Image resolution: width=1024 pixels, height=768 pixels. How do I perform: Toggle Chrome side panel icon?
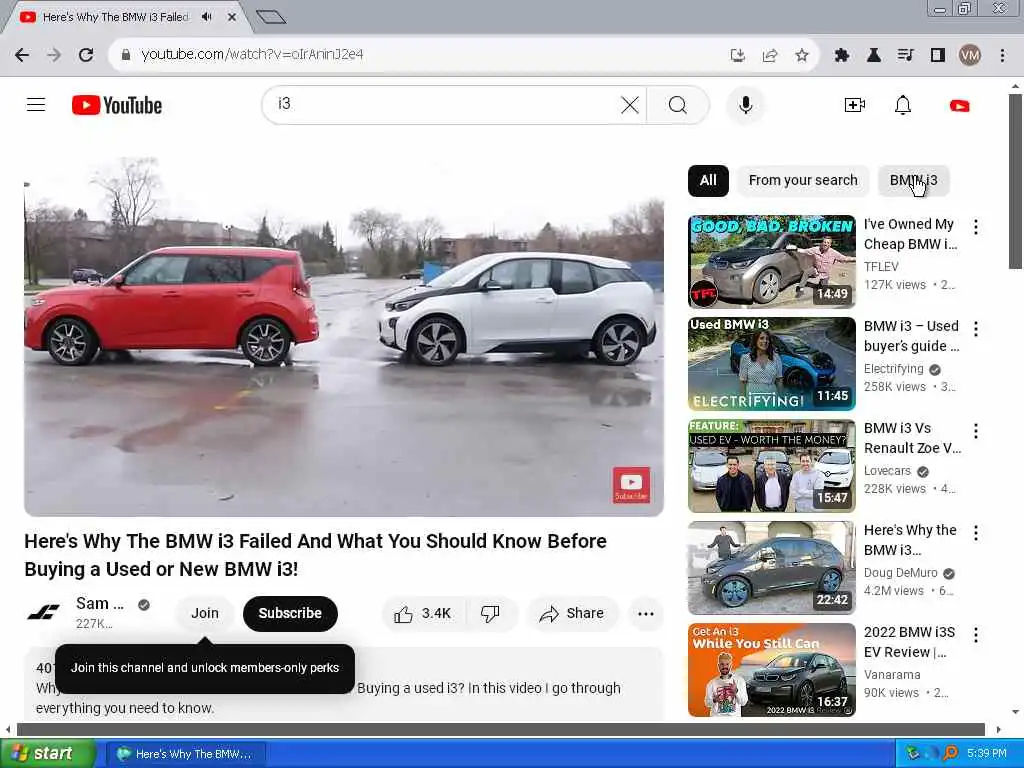coord(938,55)
